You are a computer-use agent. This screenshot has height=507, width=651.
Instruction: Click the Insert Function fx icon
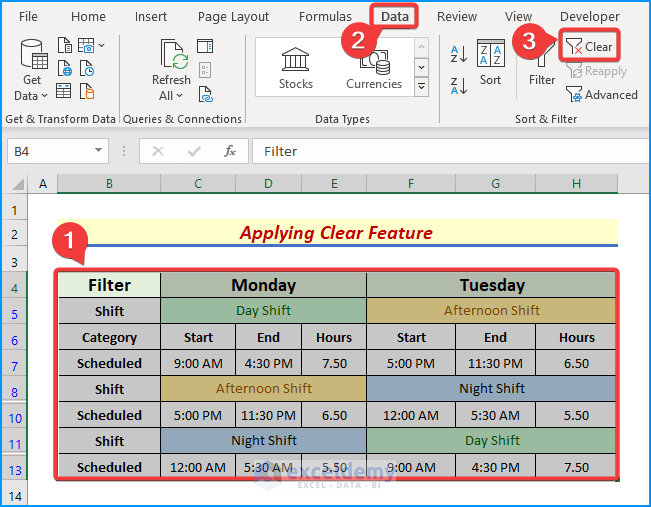230,151
